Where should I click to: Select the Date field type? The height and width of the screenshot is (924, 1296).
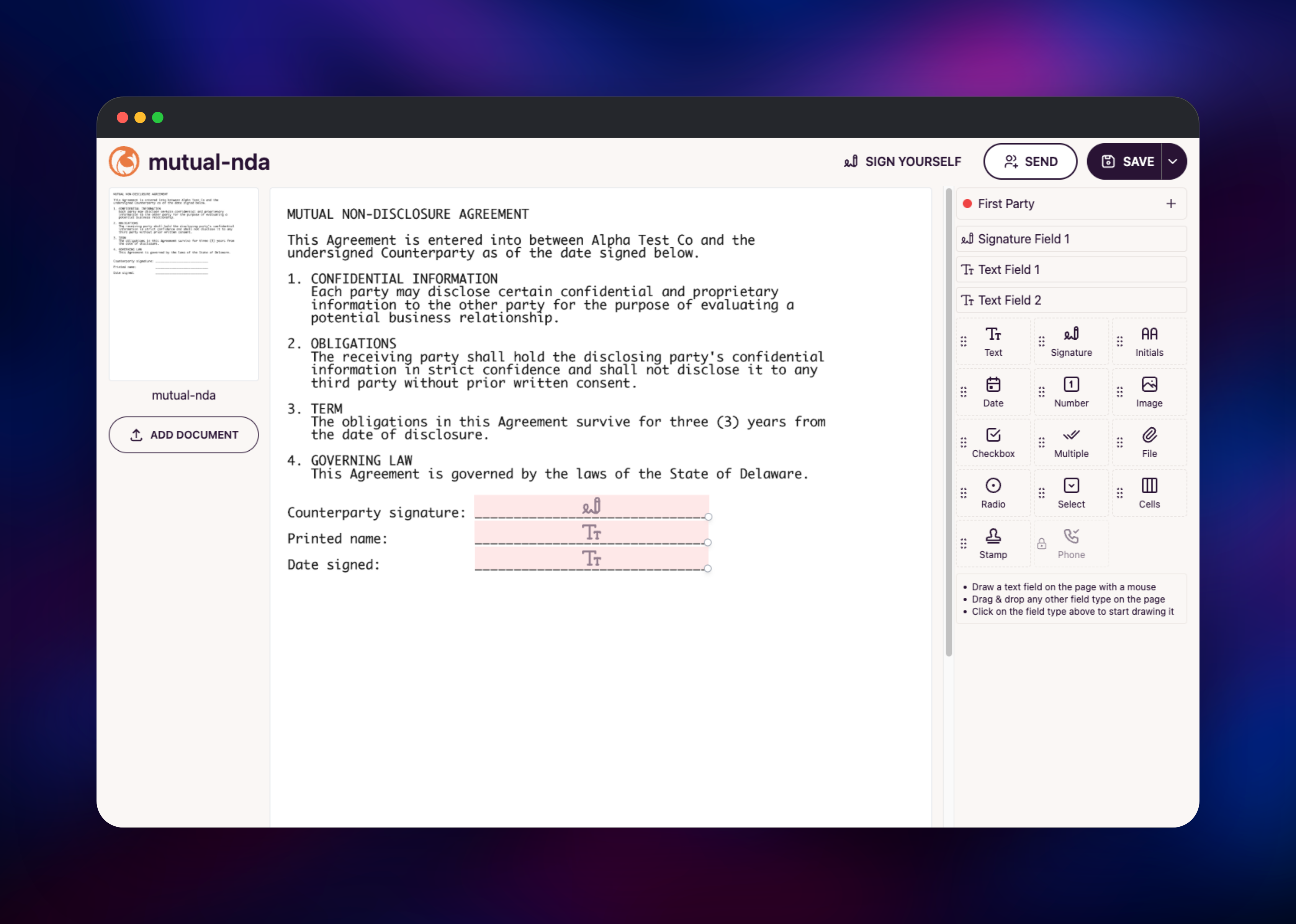(x=993, y=392)
